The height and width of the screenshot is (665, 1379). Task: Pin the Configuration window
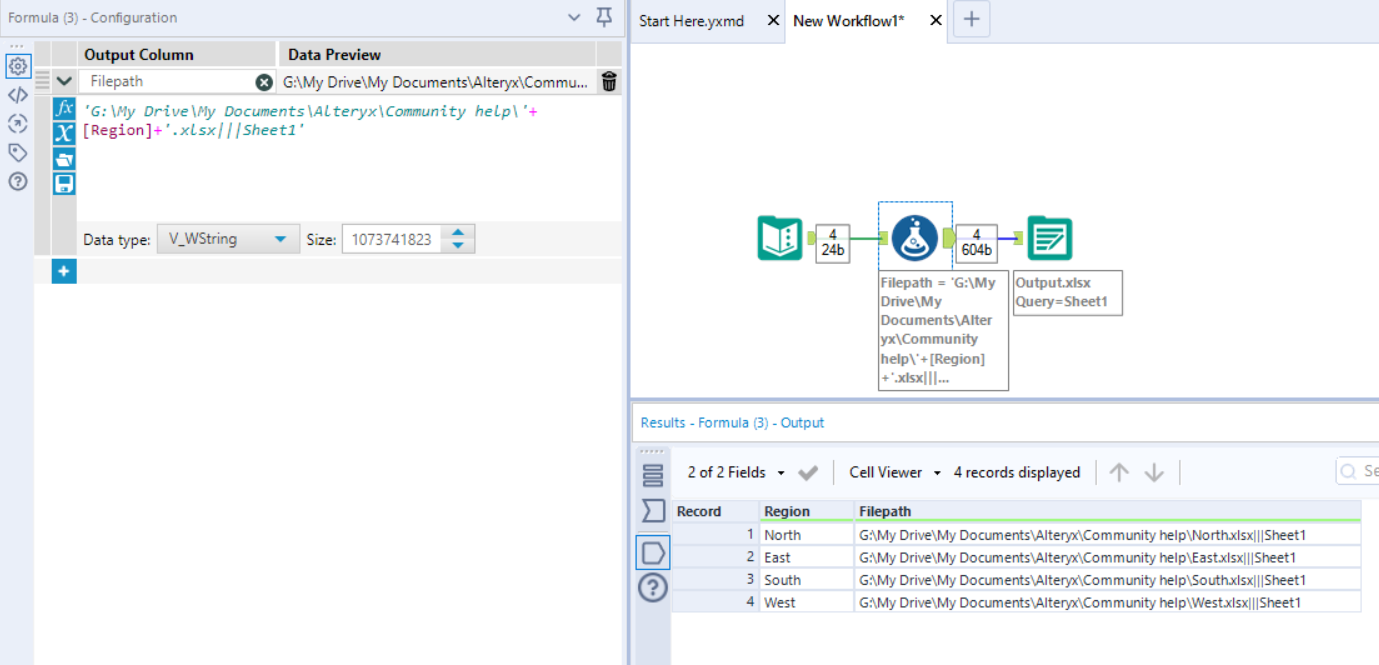coord(603,17)
